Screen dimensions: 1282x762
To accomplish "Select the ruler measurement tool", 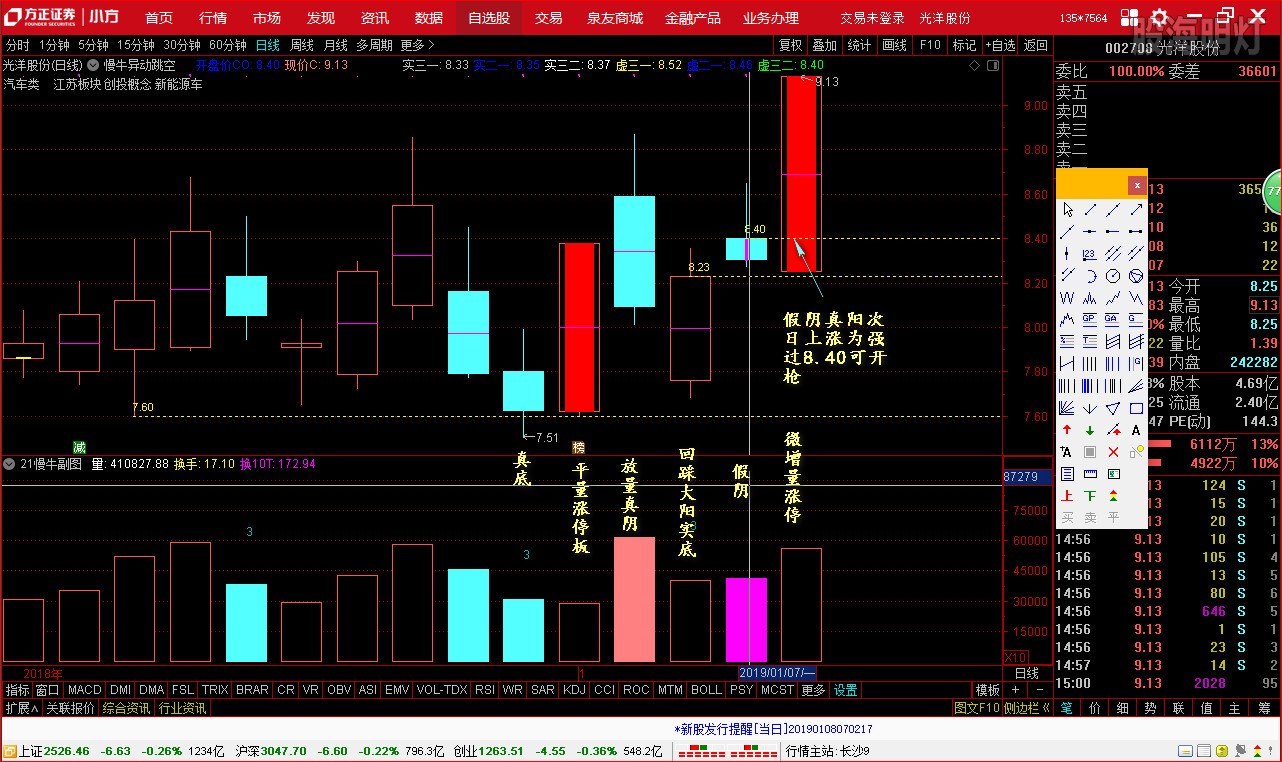I will pyautogui.click(x=1089, y=473).
